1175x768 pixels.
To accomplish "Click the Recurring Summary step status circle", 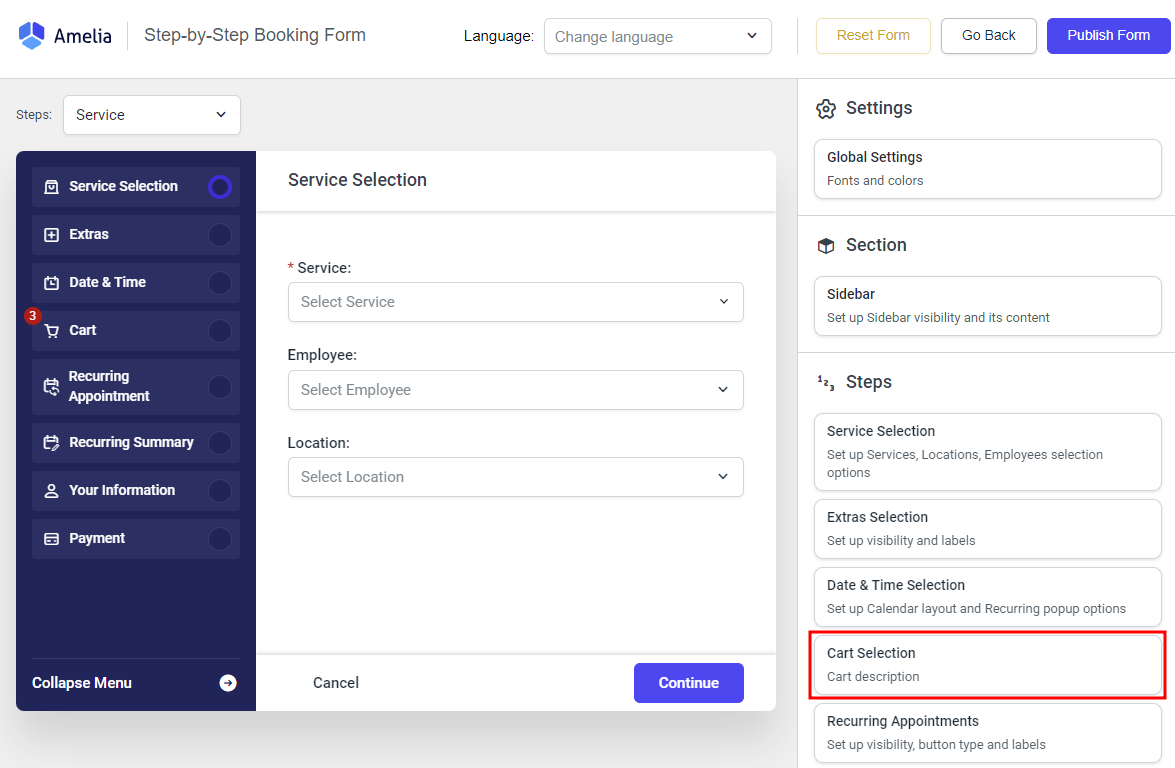I will (x=220, y=443).
